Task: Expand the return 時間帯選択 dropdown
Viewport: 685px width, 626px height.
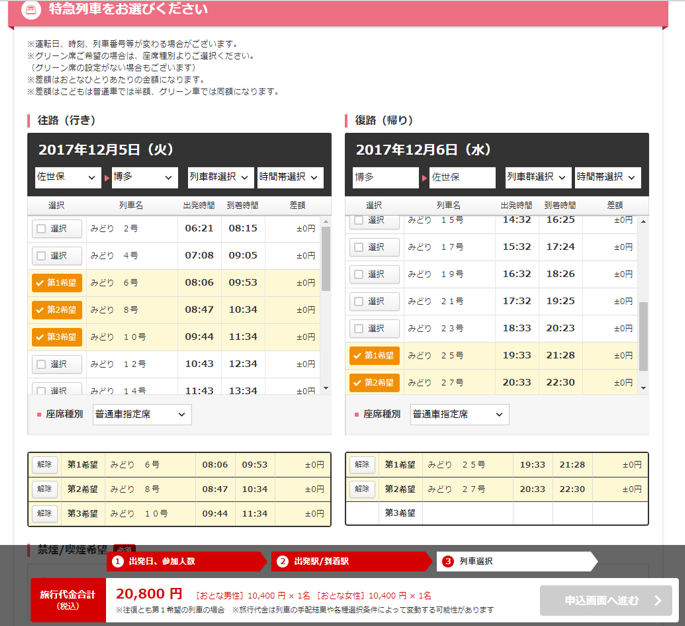Action: [x=608, y=177]
